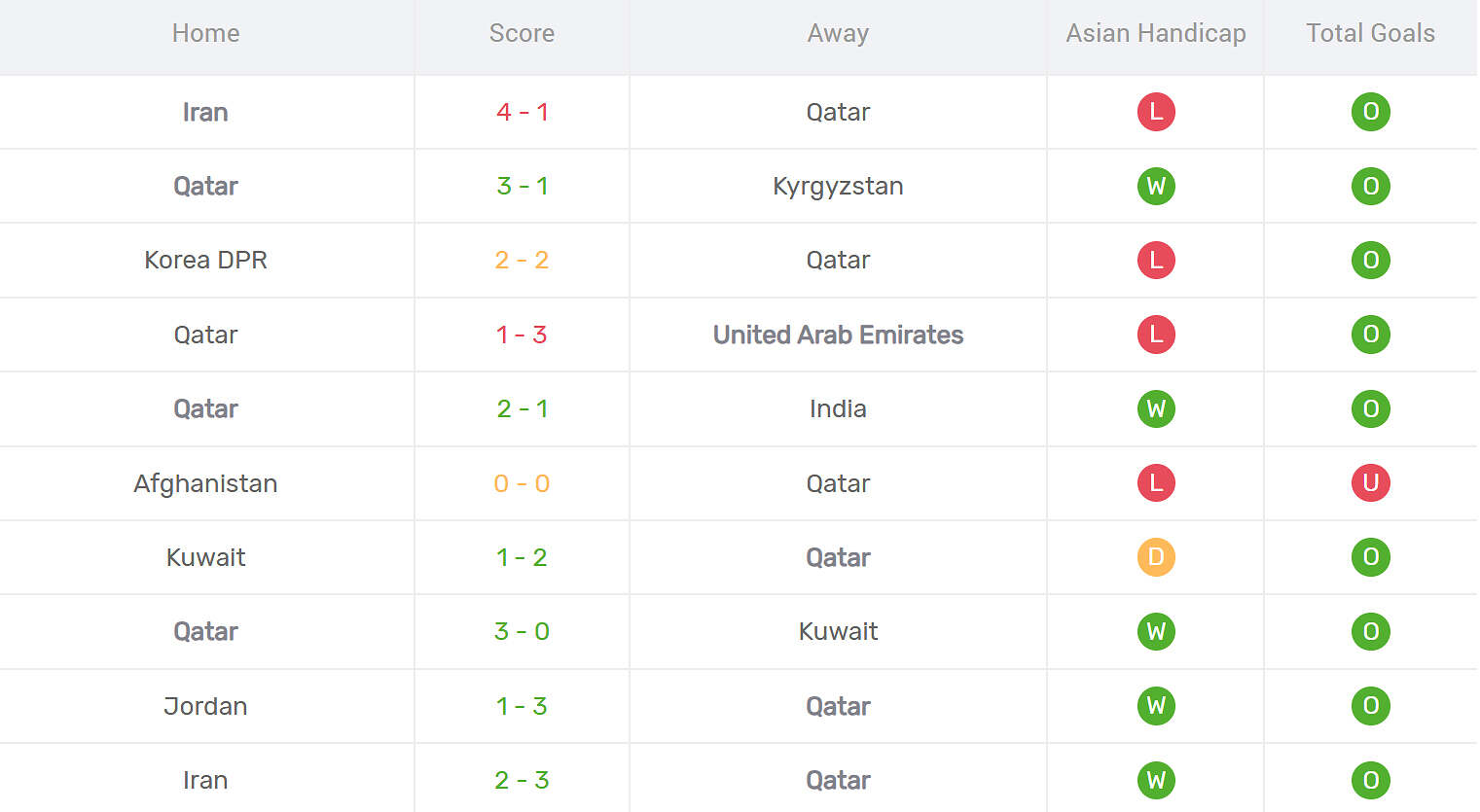Select the orange D handicap badge for Kuwait–Qatar
Screen dimensions: 1480x812
(x=1156, y=557)
